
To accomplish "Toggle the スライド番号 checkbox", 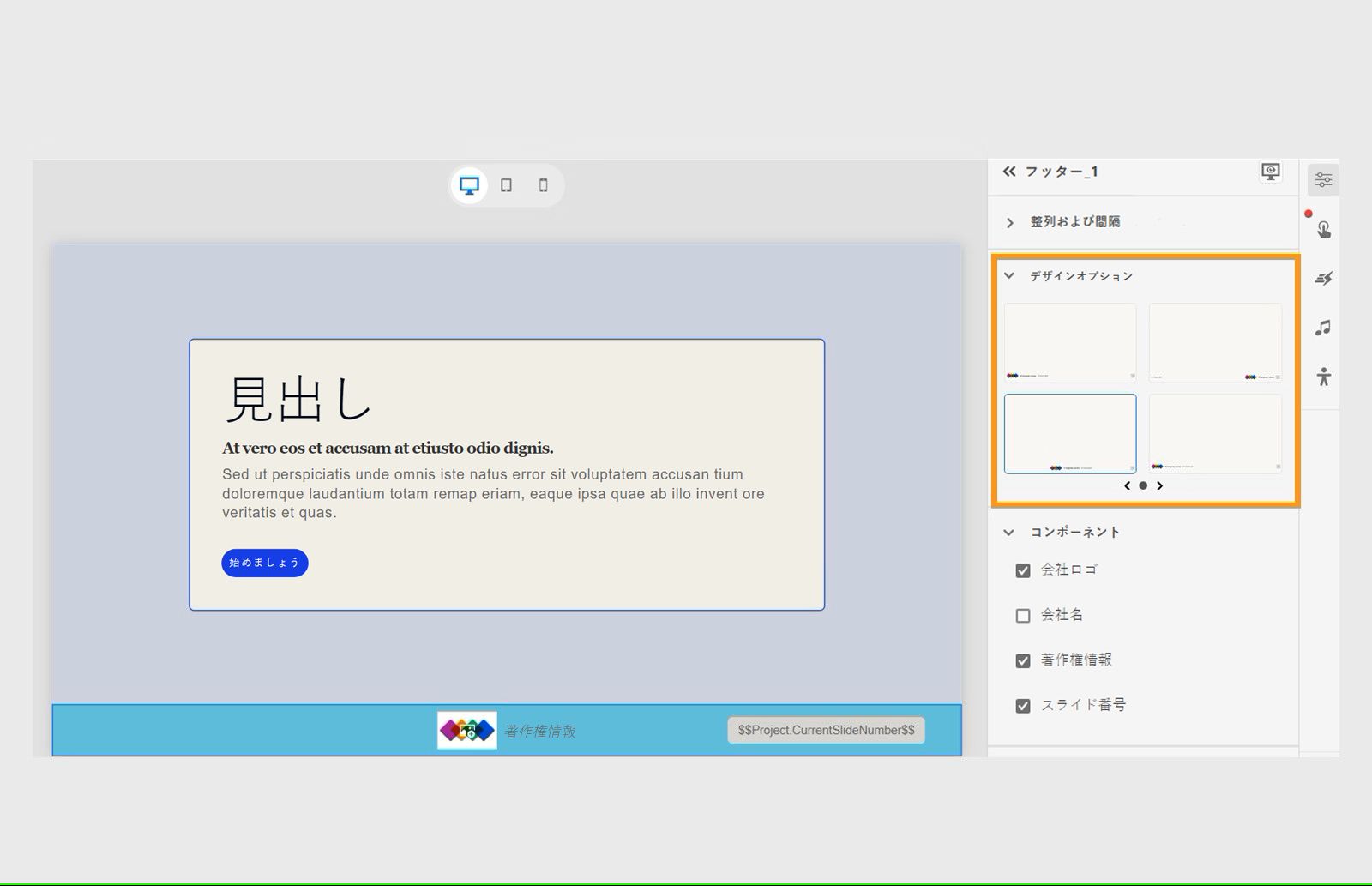I will coord(1022,706).
